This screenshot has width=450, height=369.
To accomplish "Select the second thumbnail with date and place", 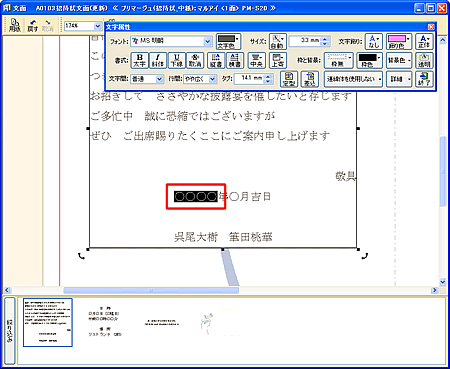I will click(104, 321).
